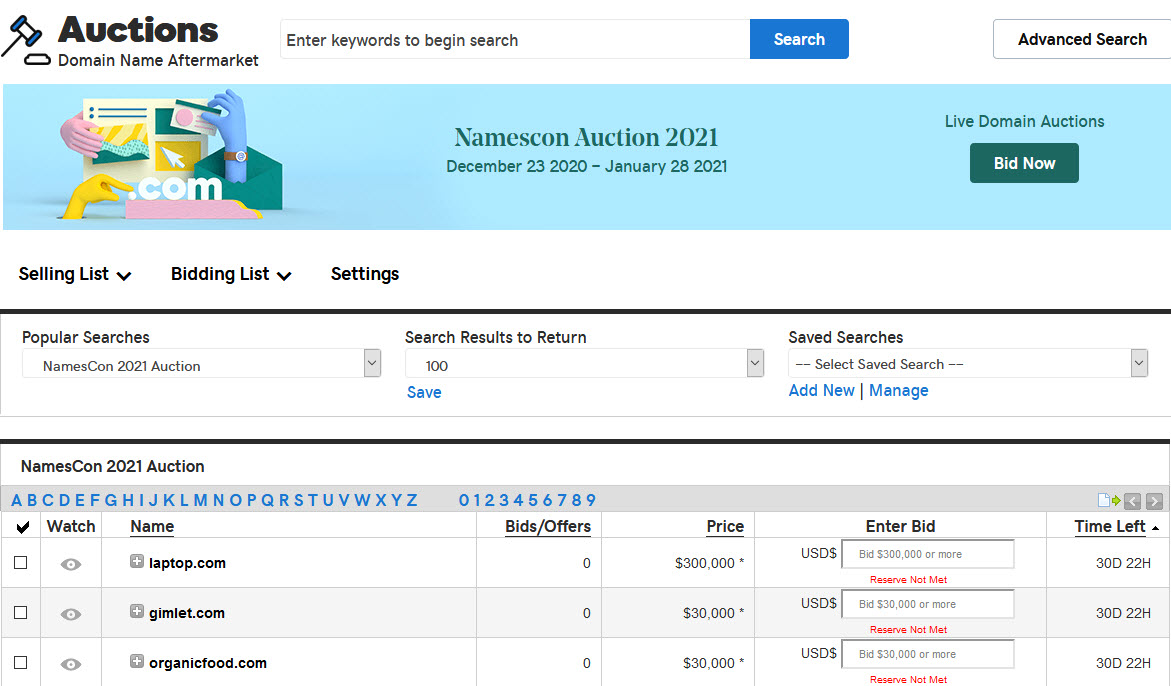1171x686 pixels.
Task: Go to next results page arrow
Action: [1155, 501]
